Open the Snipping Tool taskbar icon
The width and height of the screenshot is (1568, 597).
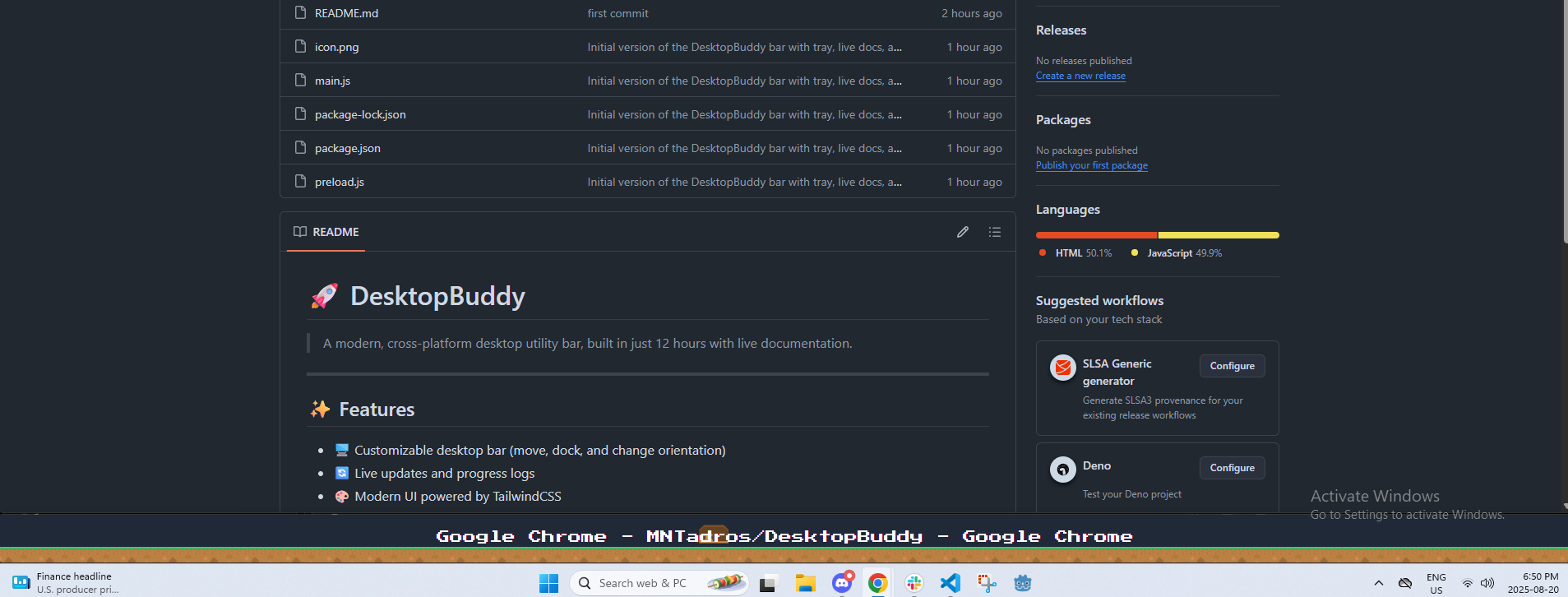[987, 583]
